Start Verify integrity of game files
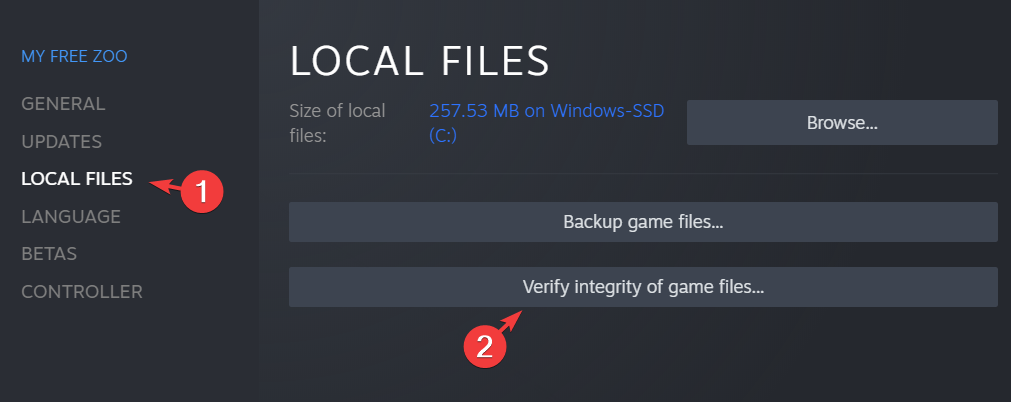The height and width of the screenshot is (402, 1011). point(643,287)
